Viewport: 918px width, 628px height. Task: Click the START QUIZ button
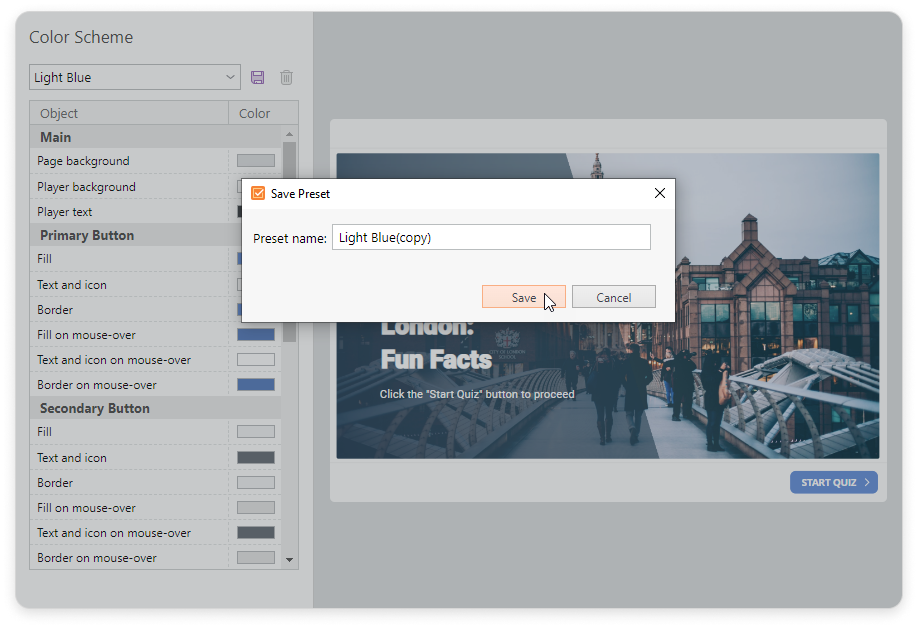click(833, 482)
